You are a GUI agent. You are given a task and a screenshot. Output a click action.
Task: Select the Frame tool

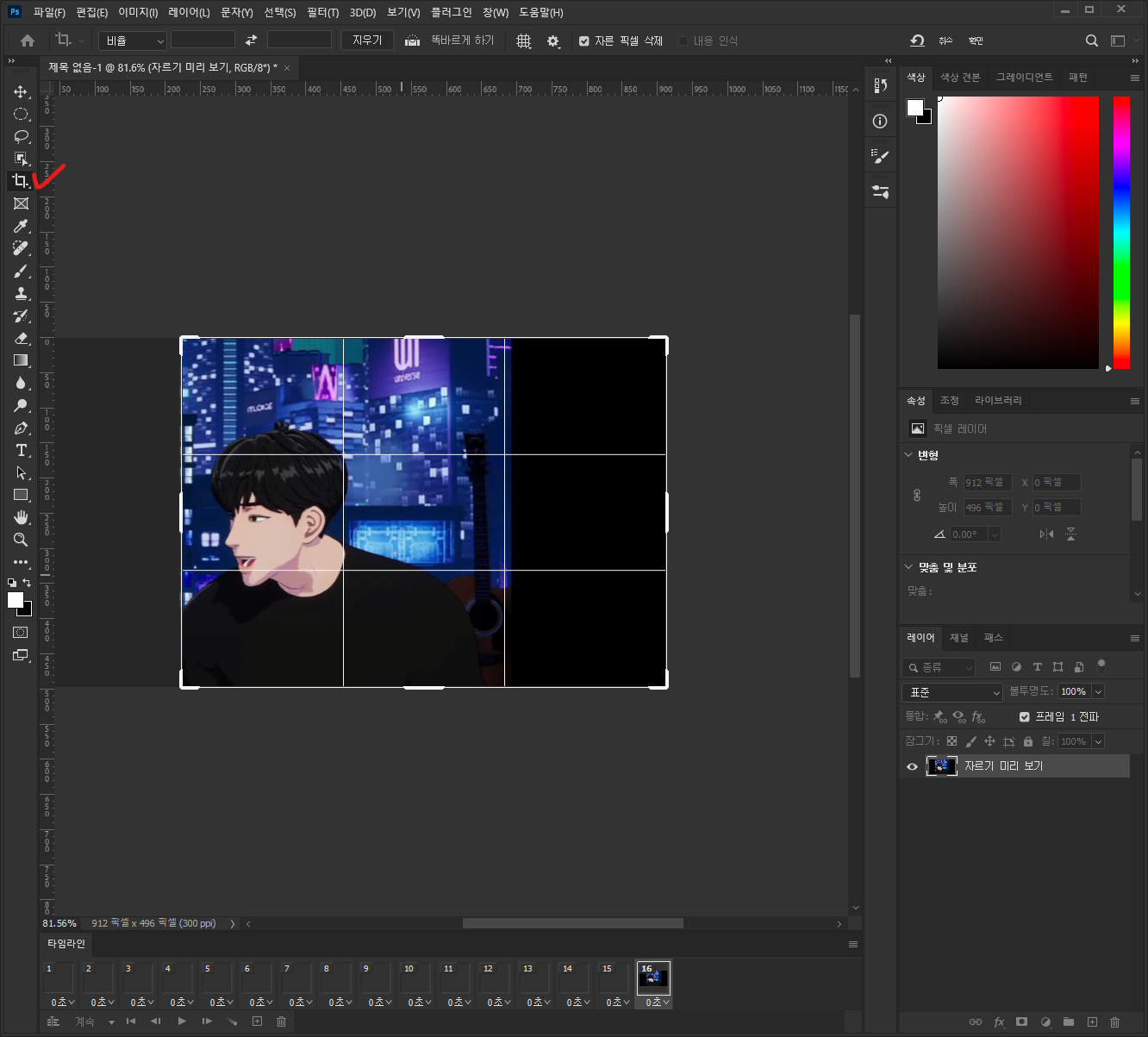[x=21, y=203]
